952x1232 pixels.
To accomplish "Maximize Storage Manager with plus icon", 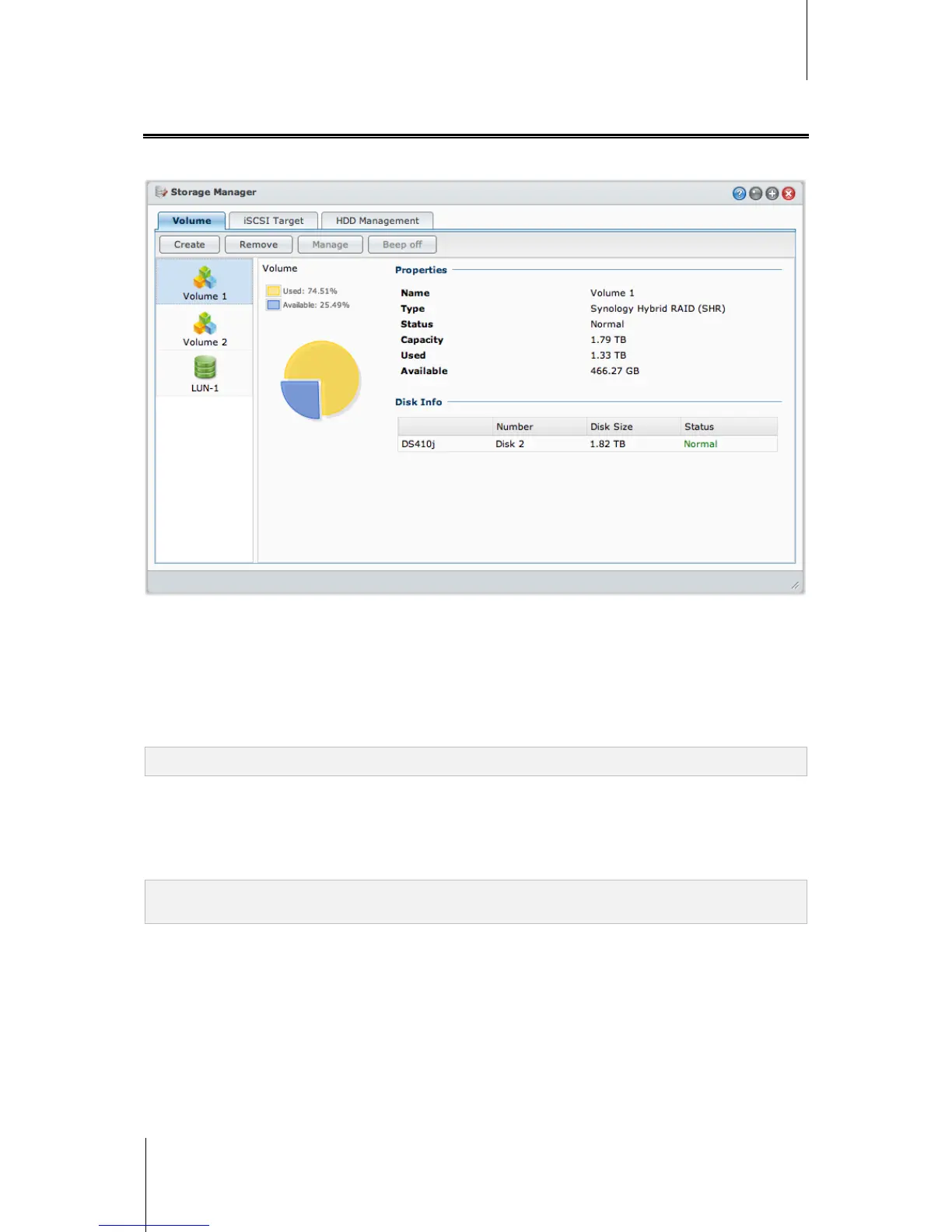I will pyautogui.click(x=772, y=194).
